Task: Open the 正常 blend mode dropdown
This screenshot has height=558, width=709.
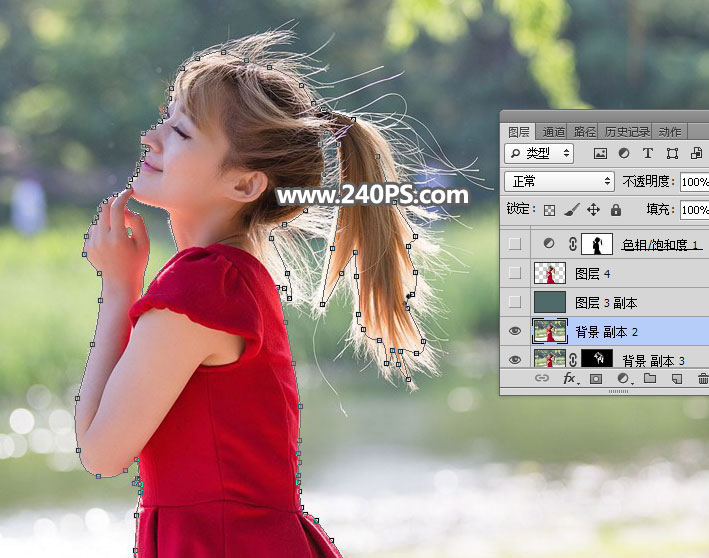Action: pyautogui.click(x=559, y=182)
